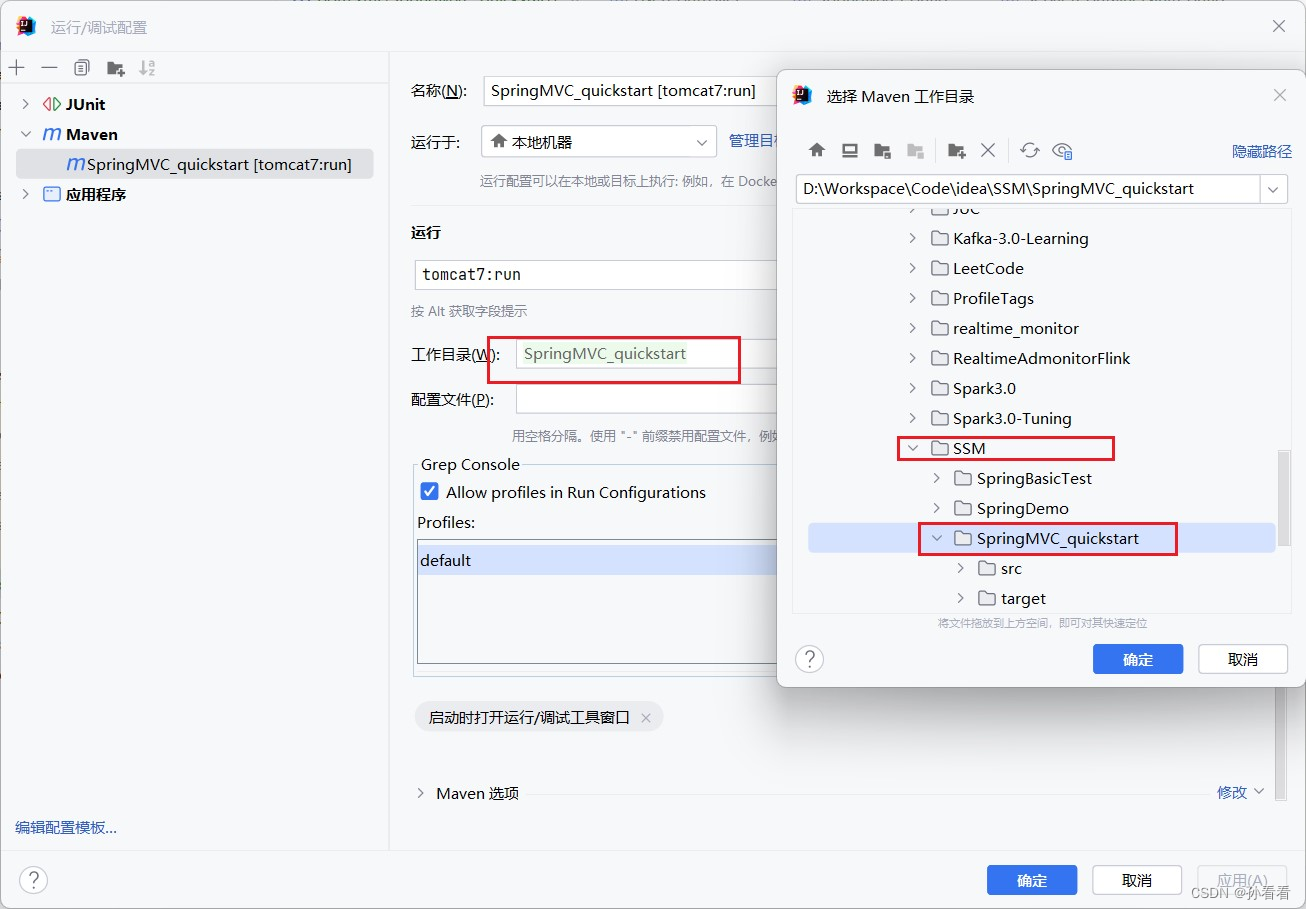Click the Desktop Directory icon in Maven dialog
The height and width of the screenshot is (909, 1306).
(x=850, y=150)
